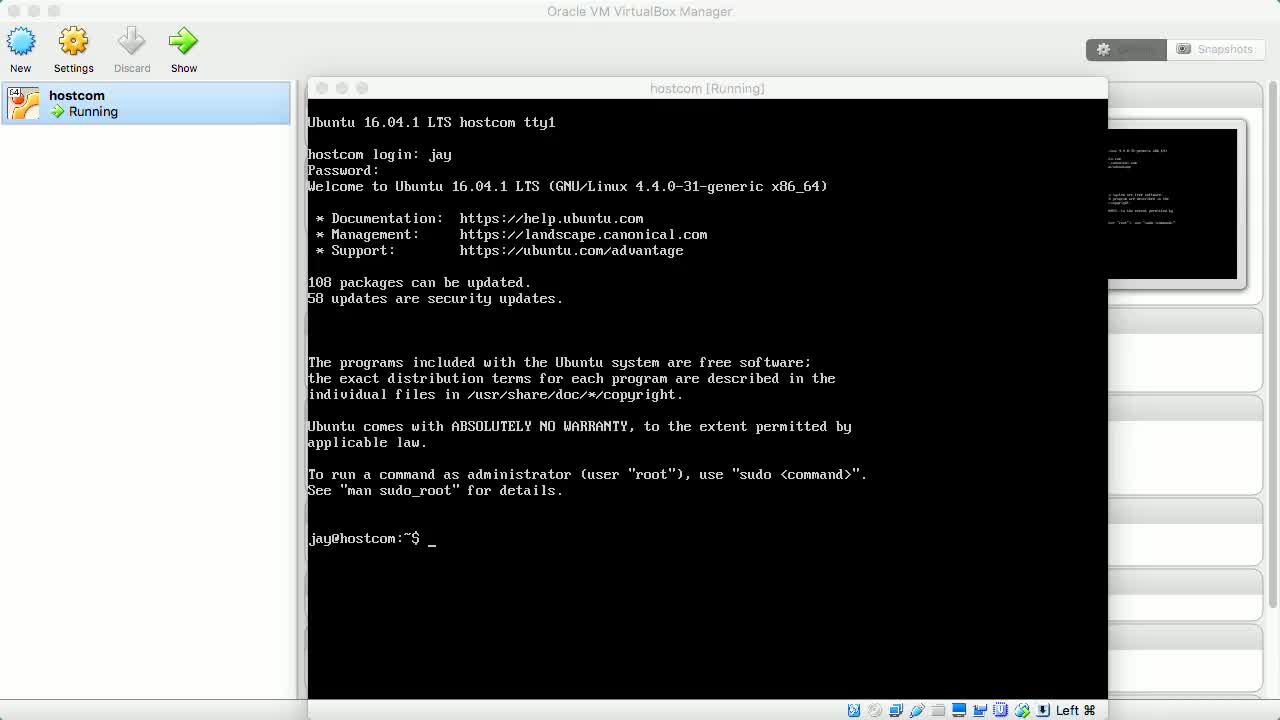Click the hostcom preview thumbnail
The image size is (1280, 720).
[1172, 204]
